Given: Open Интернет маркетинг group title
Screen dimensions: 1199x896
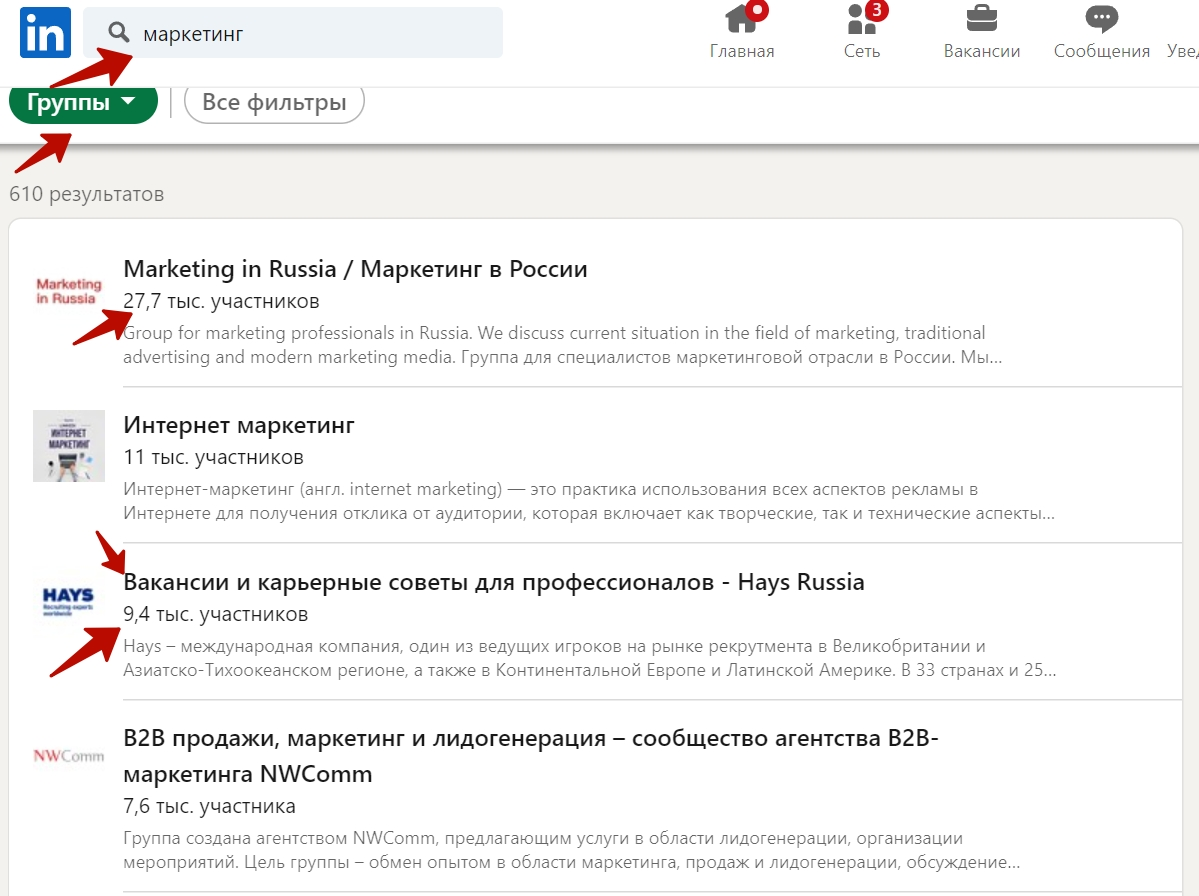Looking at the screenshot, I should tap(239, 425).
